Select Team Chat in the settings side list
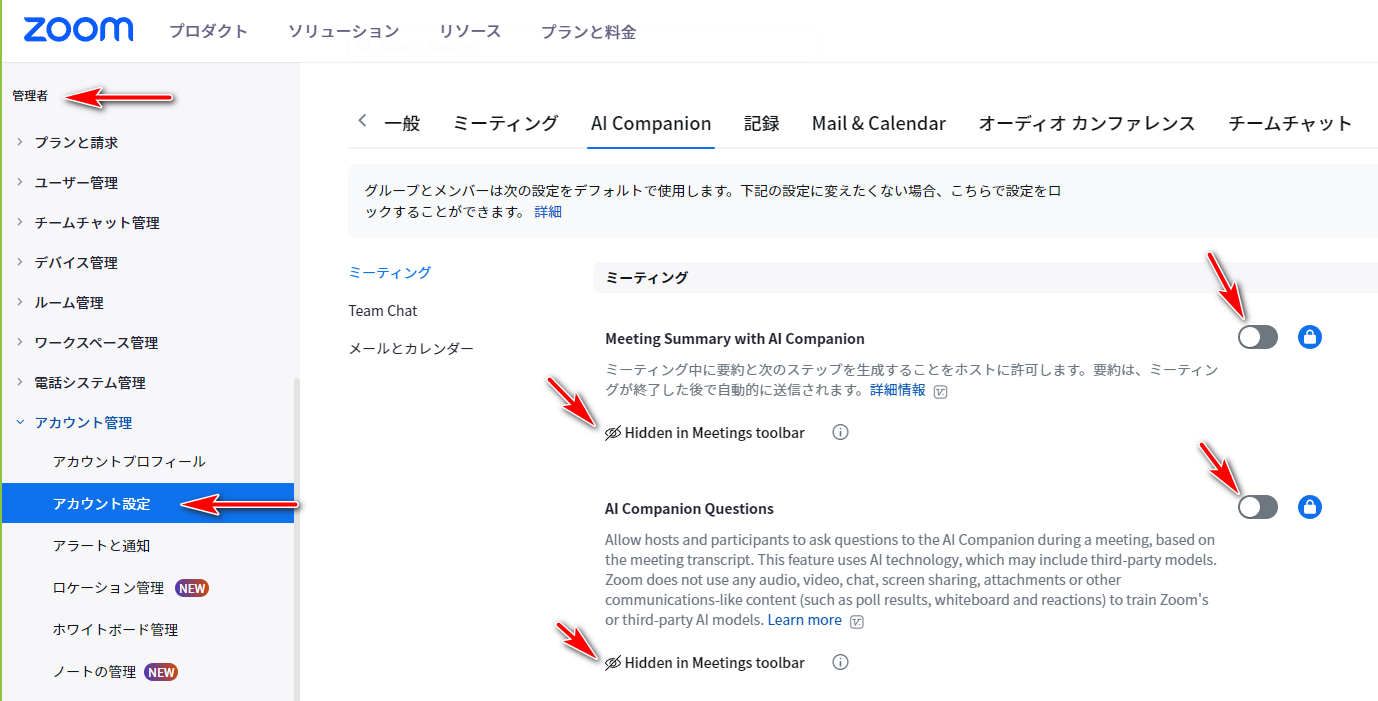The width and height of the screenshot is (1378, 701). point(383,310)
